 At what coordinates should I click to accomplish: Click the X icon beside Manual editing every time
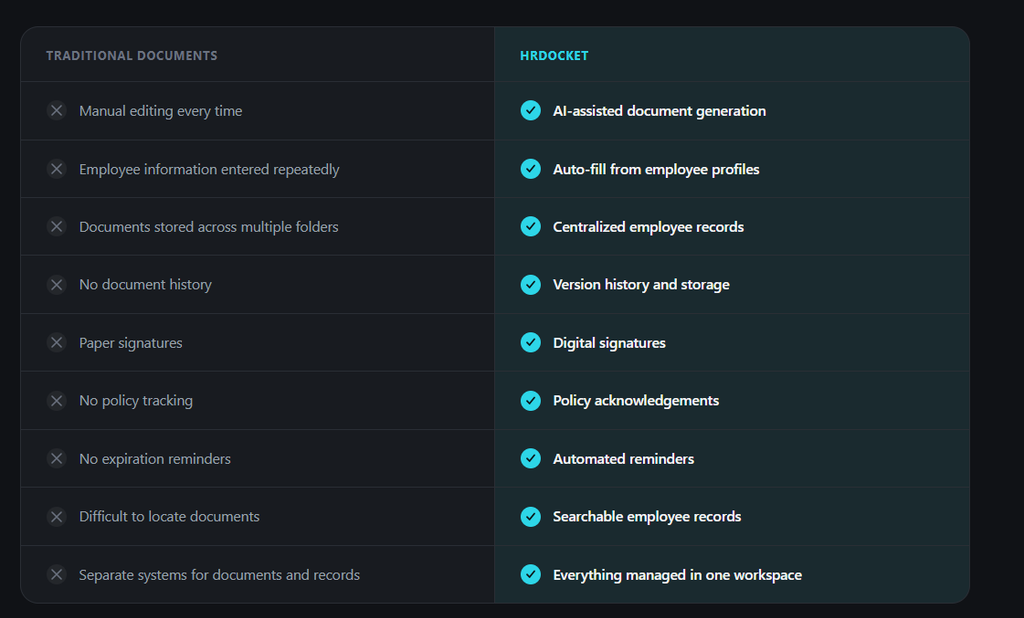pos(57,110)
